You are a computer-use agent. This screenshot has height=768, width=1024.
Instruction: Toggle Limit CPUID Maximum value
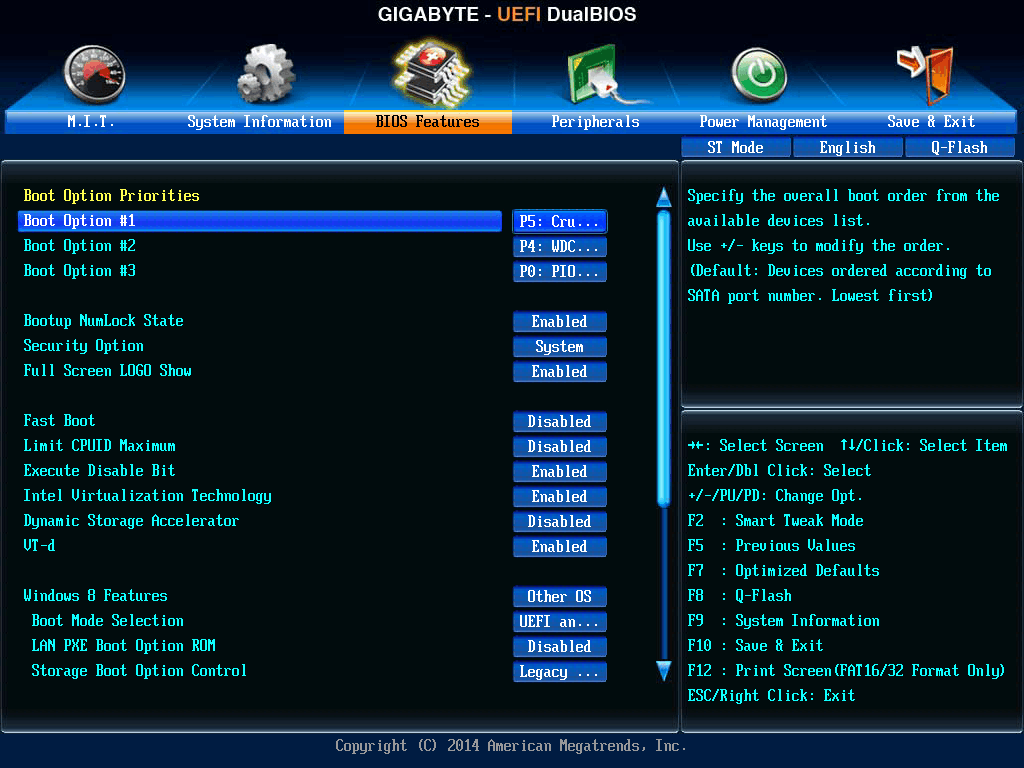560,446
